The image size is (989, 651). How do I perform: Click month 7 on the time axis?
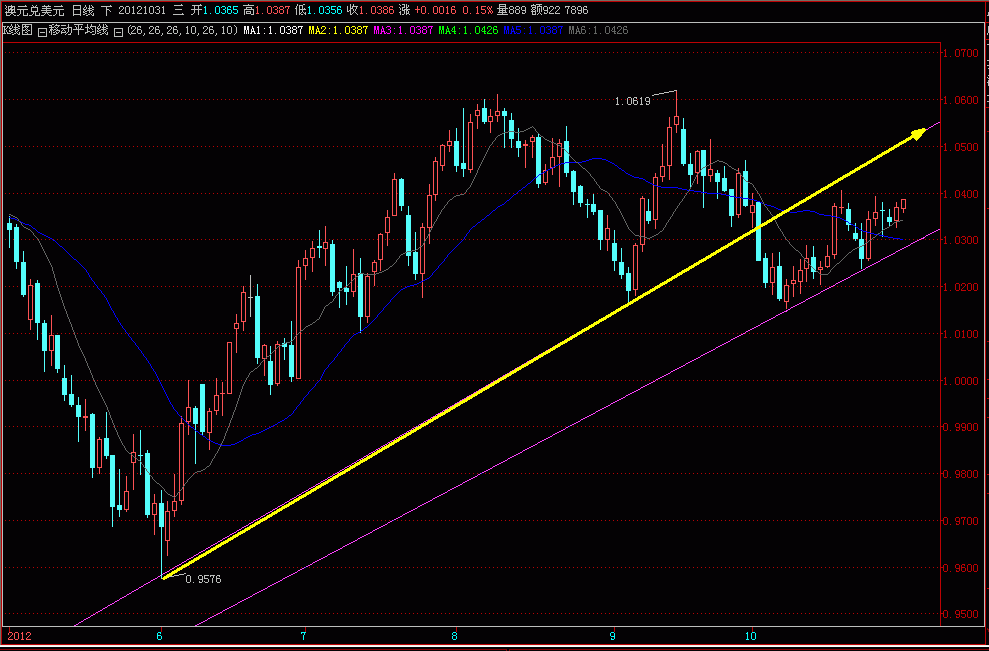tap(303, 636)
